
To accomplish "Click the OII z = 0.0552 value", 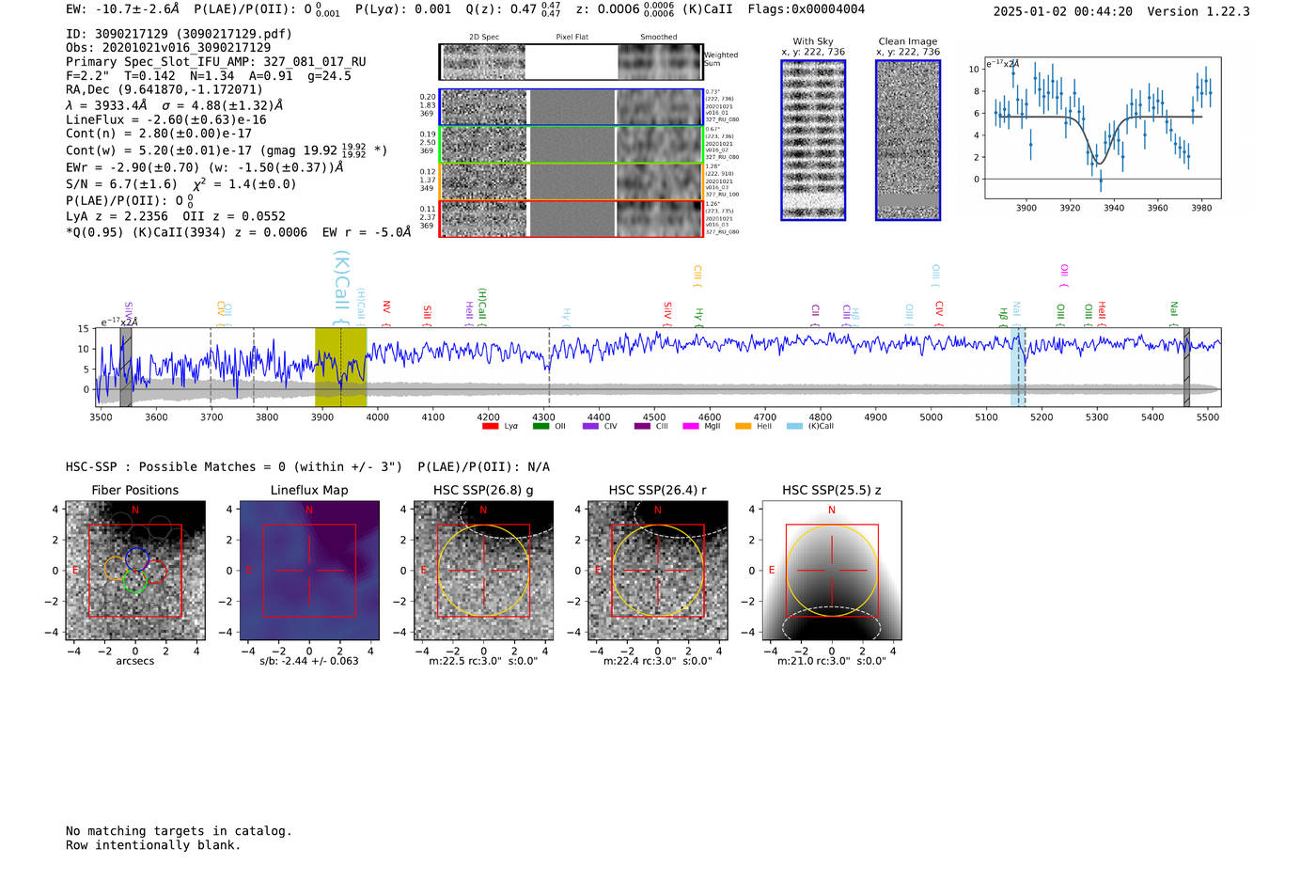I will coord(234,216).
